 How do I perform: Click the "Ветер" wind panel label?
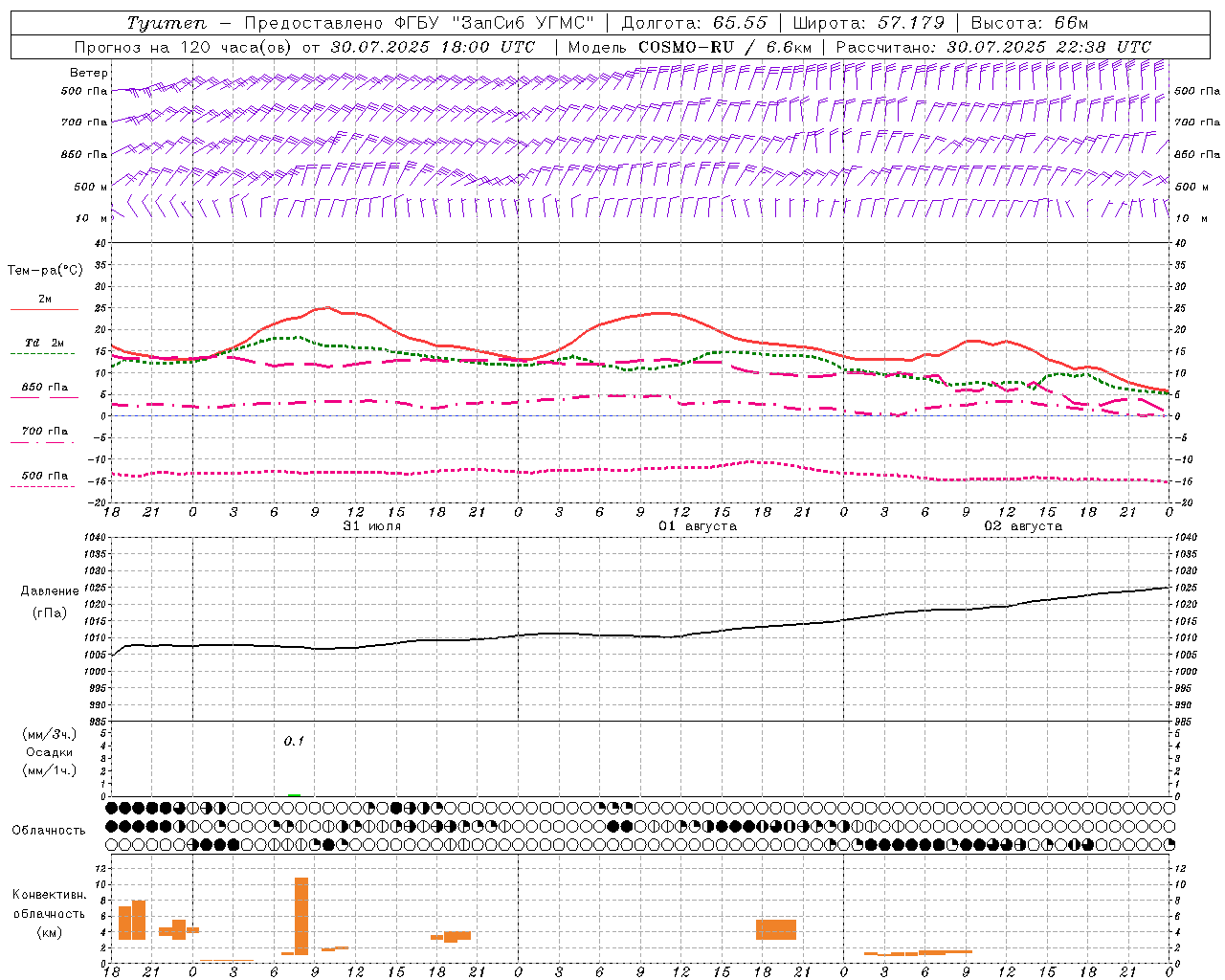(x=89, y=73)
